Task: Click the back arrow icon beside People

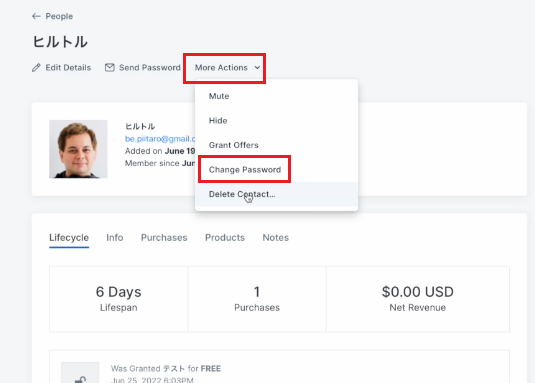Action: click(x=36, y=16)
